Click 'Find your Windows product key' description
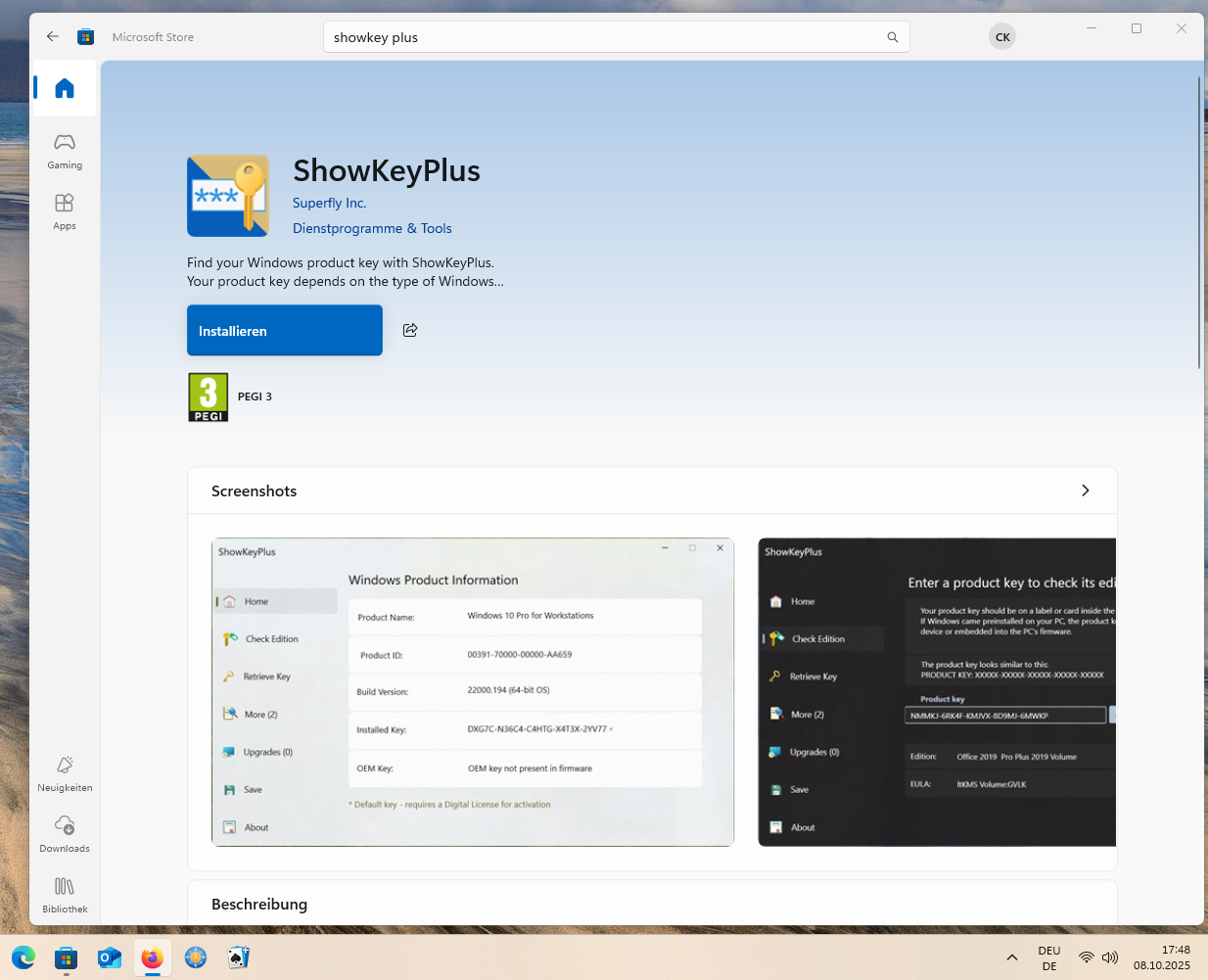Image resolution: width=1208 pixels, height=980 pixels. (x=346, y=271)
